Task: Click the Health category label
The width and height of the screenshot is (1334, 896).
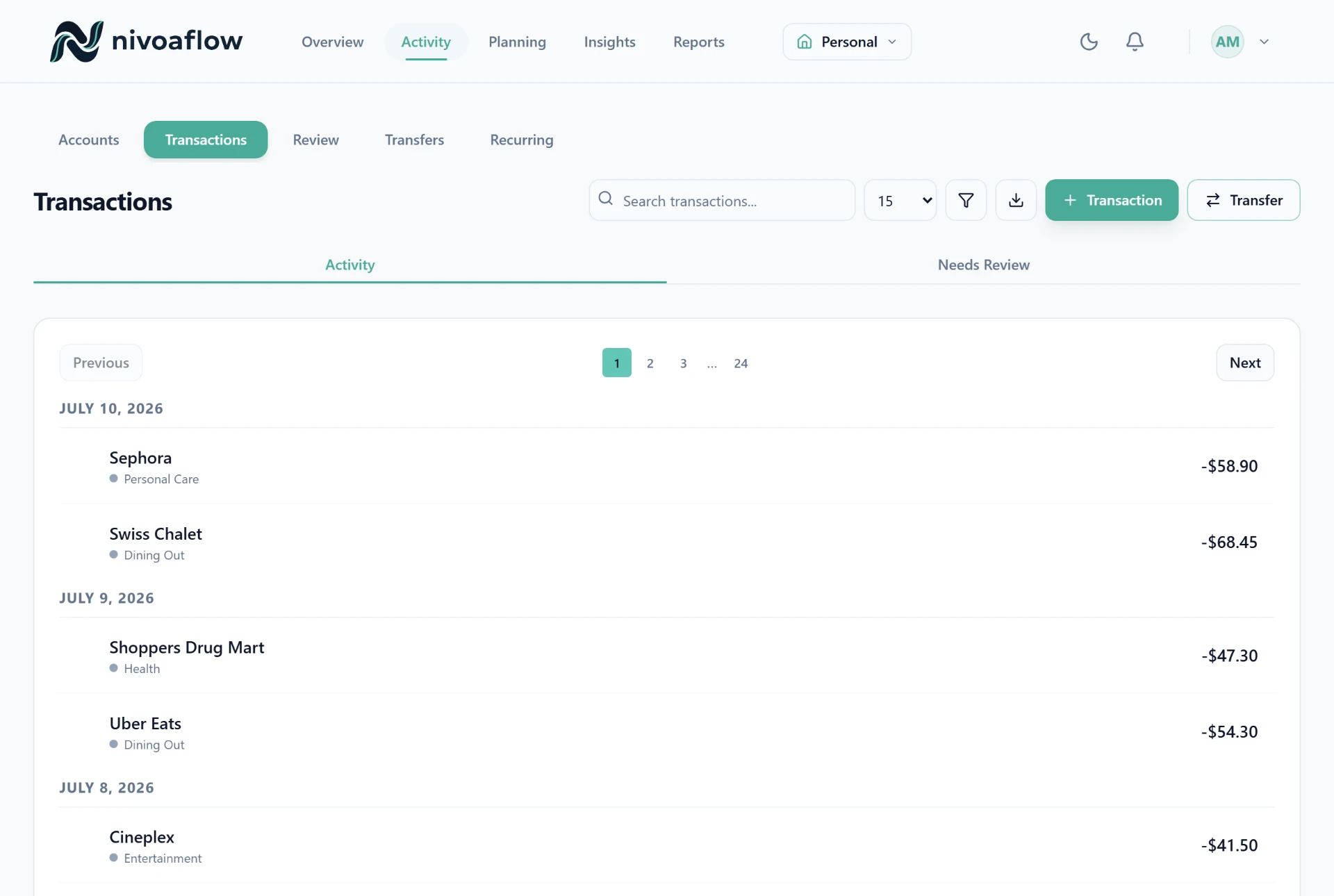Action: (x=142, y=669)
